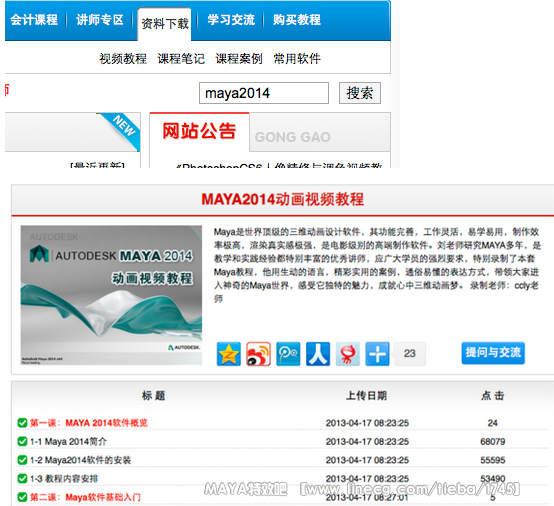Open the 讲师专区 navigation tab

(x=100, y=20)
